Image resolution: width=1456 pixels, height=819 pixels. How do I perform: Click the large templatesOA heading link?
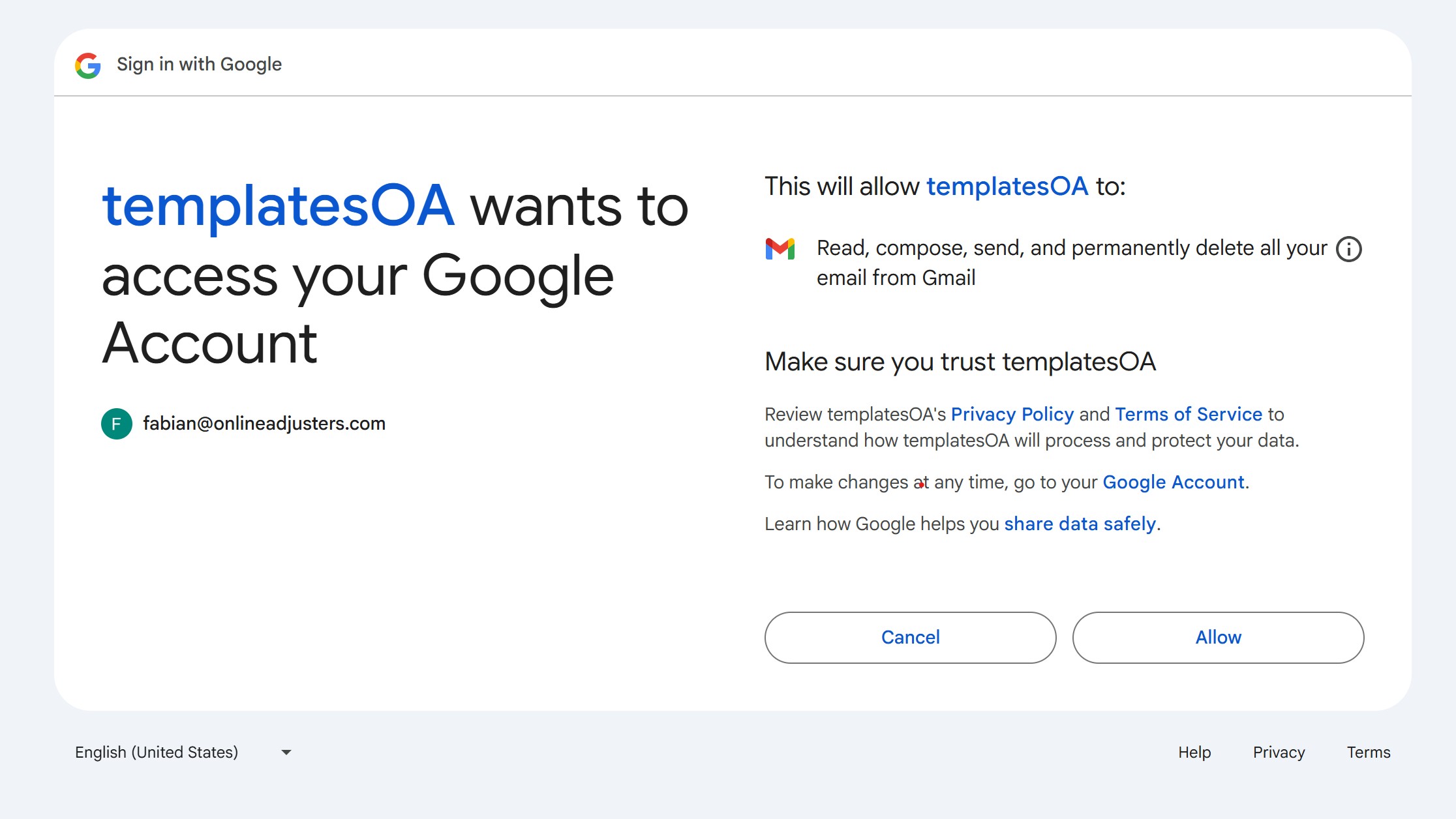278,206
